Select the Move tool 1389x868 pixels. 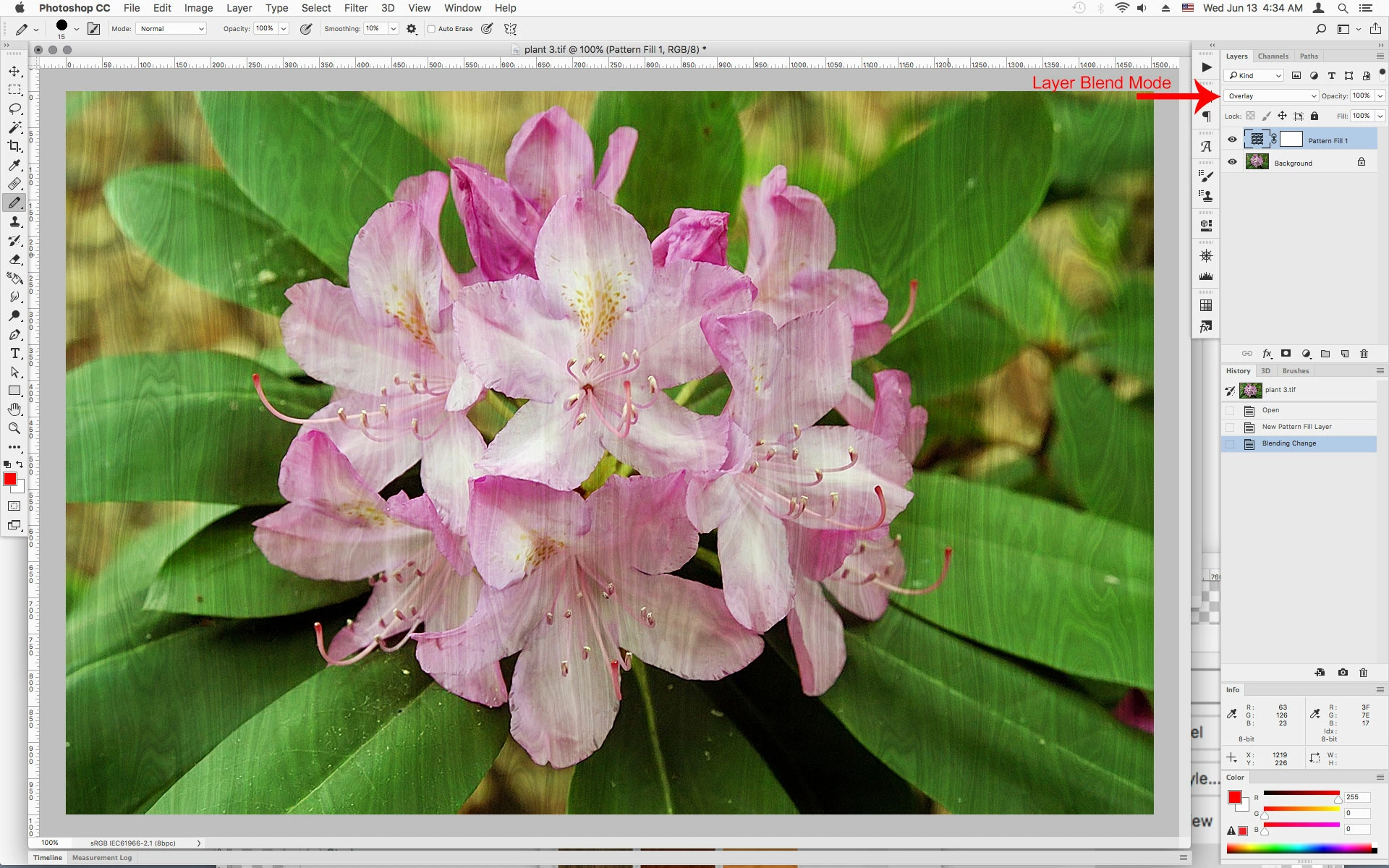(14, 72)
